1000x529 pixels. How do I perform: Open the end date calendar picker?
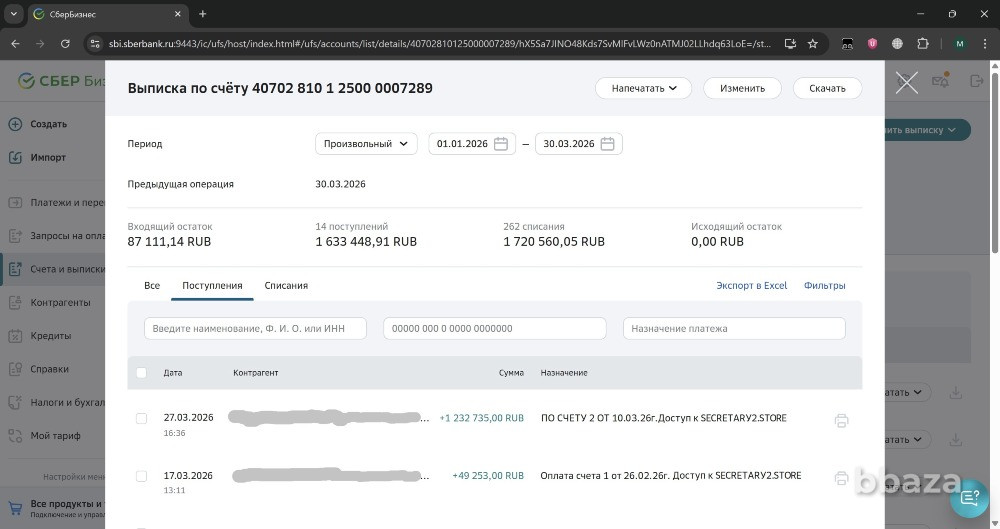coord(608,144)
